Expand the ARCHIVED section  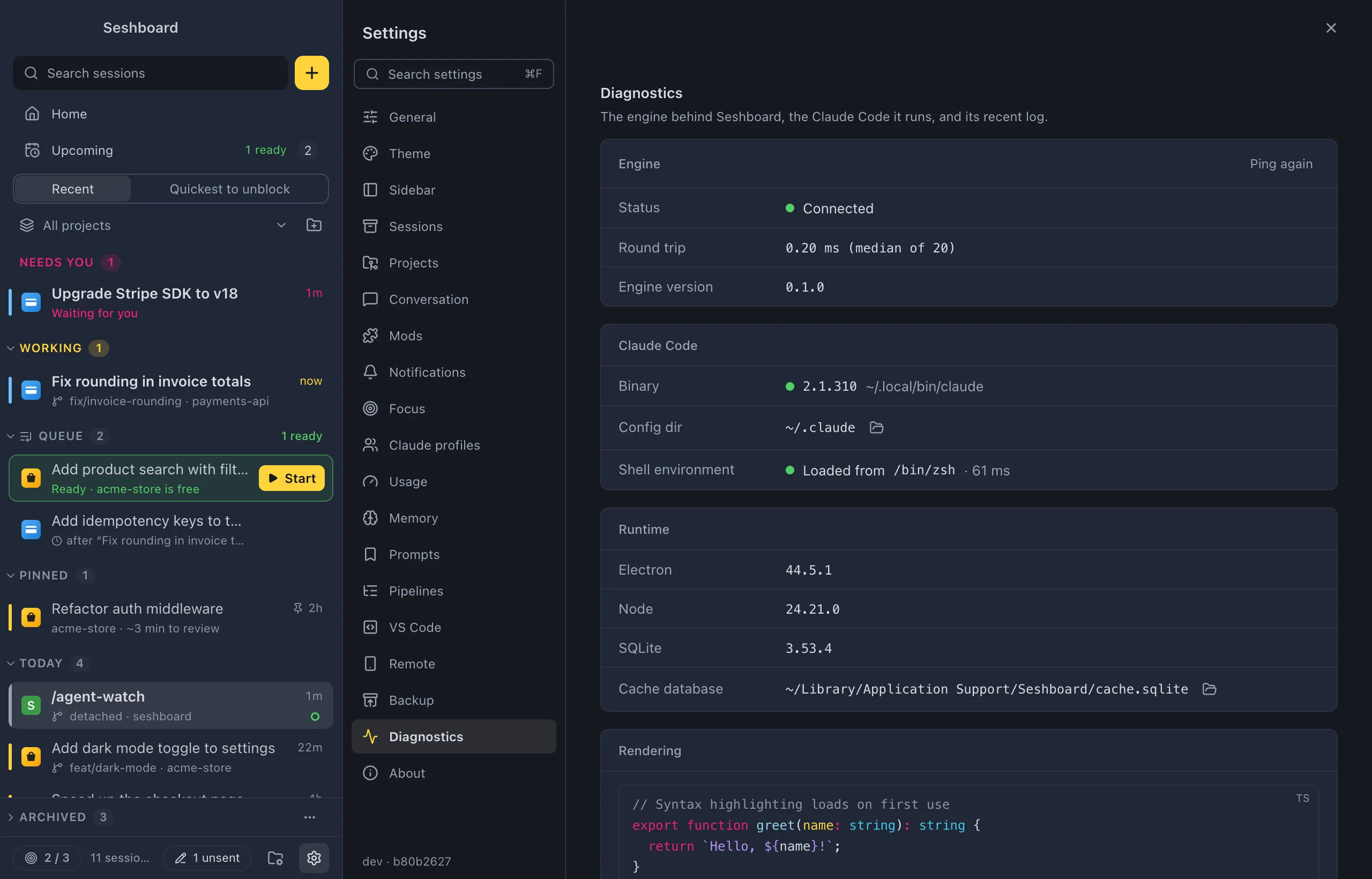pos(11,817)
